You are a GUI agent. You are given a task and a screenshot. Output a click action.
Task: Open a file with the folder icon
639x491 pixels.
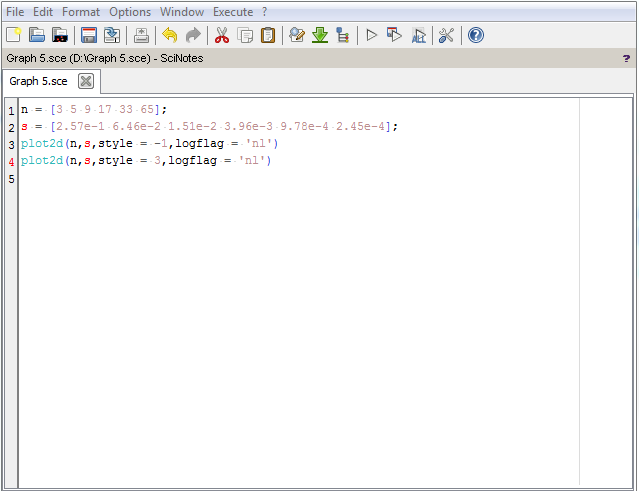coord(37,35)
